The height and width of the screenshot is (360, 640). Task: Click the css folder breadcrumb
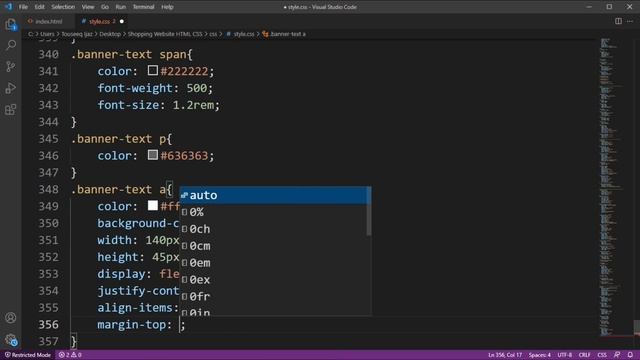tap(213, 34)
